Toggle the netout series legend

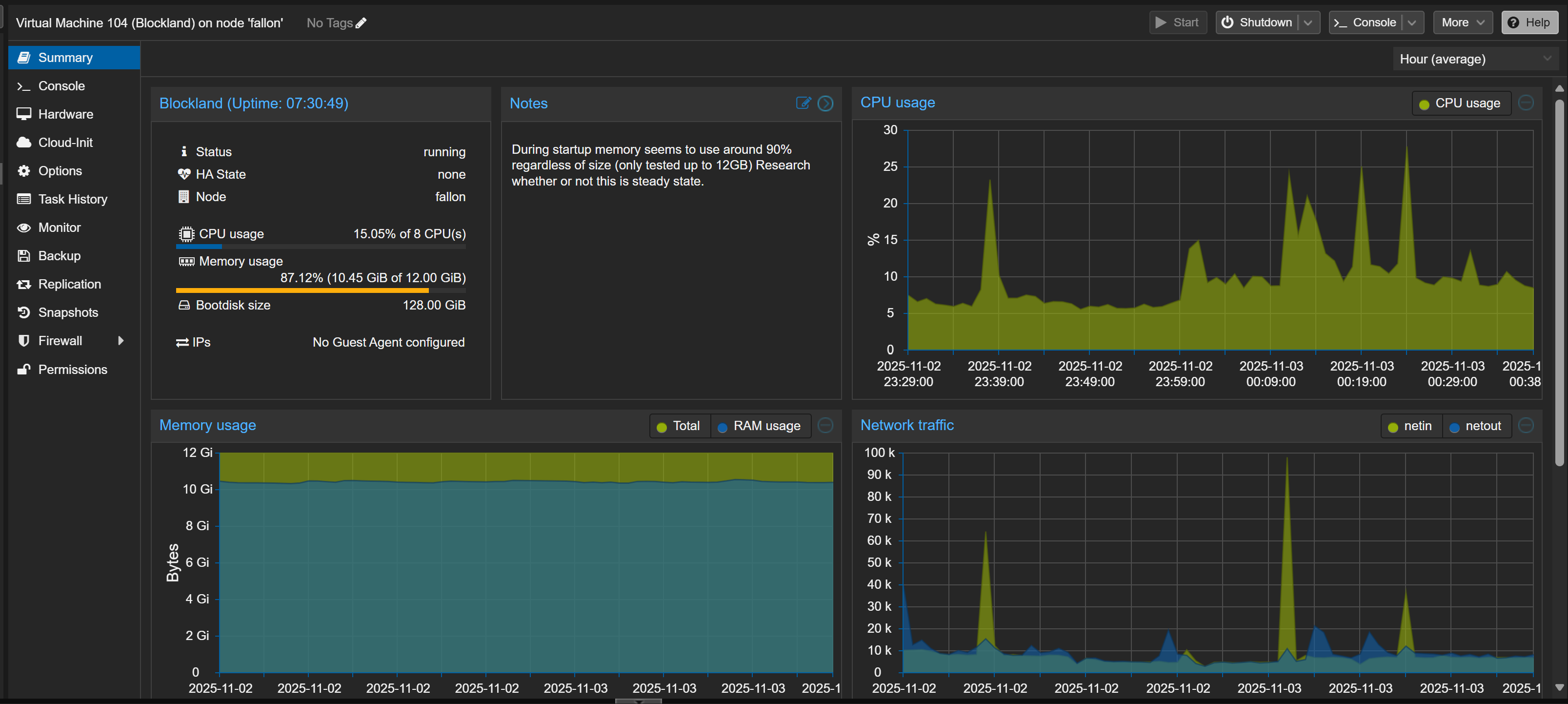pyautogui.click(x=1475, y=426)
